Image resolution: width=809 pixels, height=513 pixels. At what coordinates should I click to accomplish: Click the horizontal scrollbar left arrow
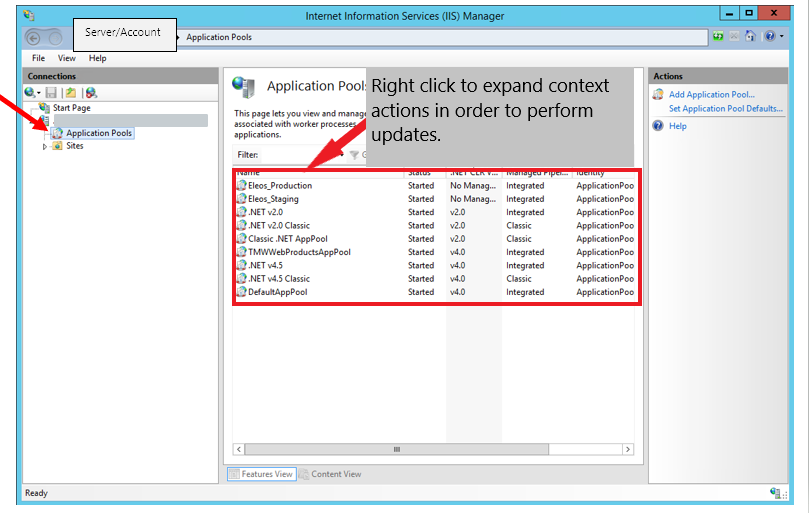pos(238,450)
